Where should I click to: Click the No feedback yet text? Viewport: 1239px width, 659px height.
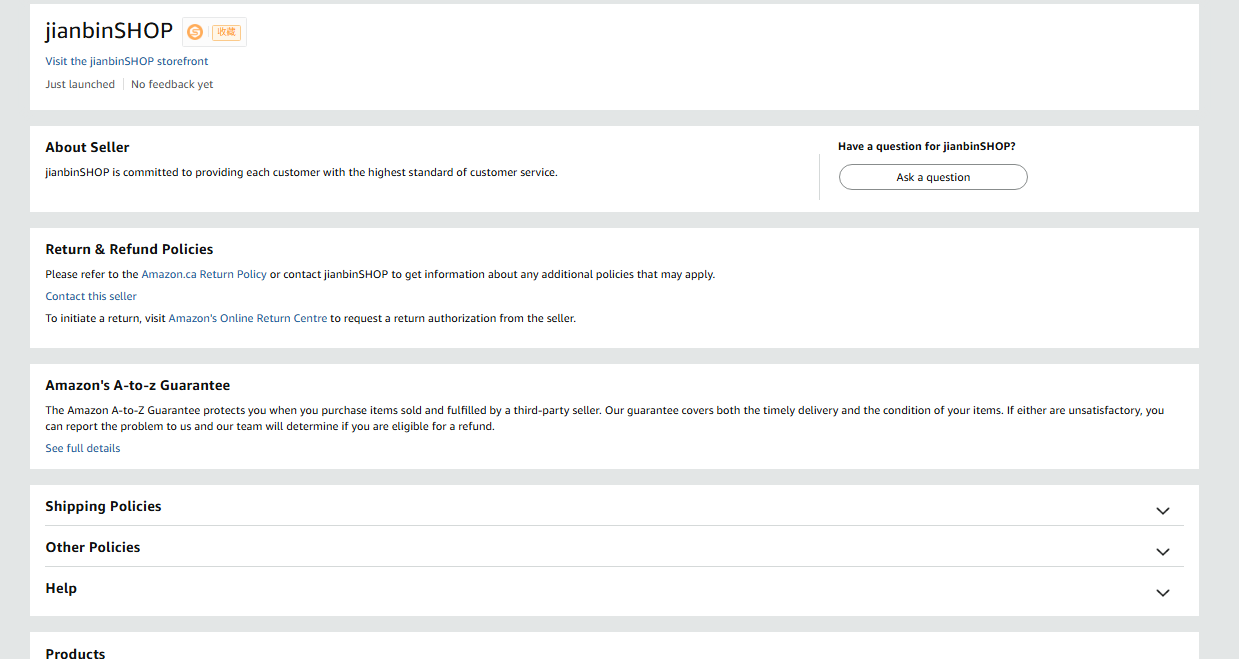coord(172,84)
